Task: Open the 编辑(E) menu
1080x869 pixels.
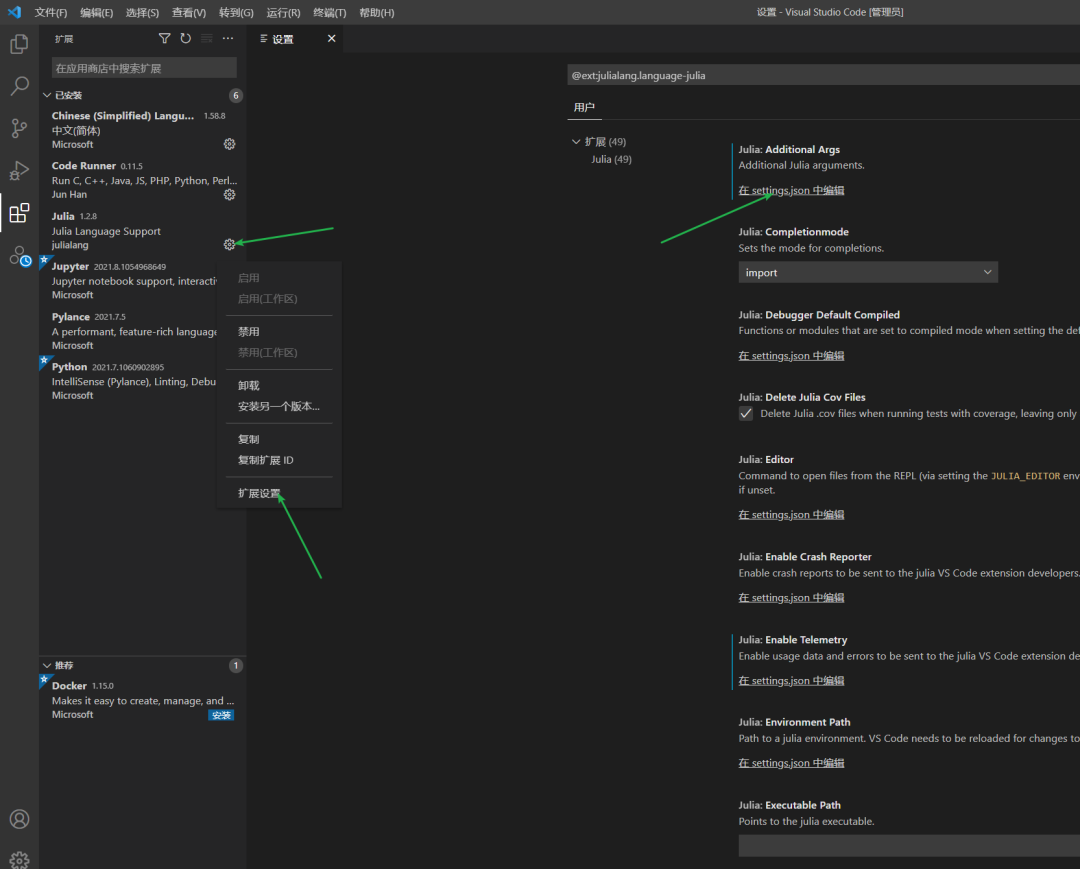Action: coord(96,12)
